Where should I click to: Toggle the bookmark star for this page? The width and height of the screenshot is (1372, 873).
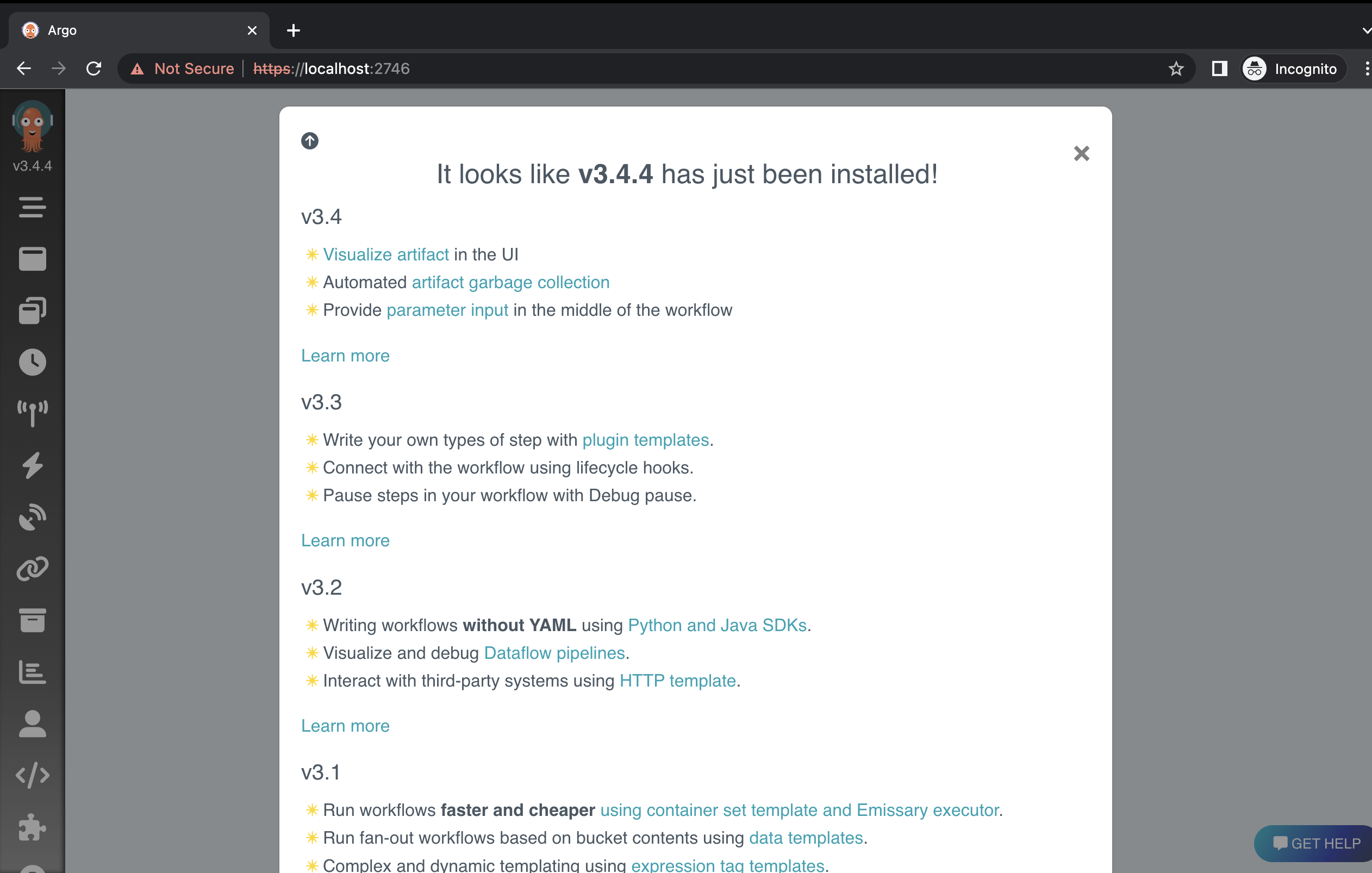point(1176,68)
